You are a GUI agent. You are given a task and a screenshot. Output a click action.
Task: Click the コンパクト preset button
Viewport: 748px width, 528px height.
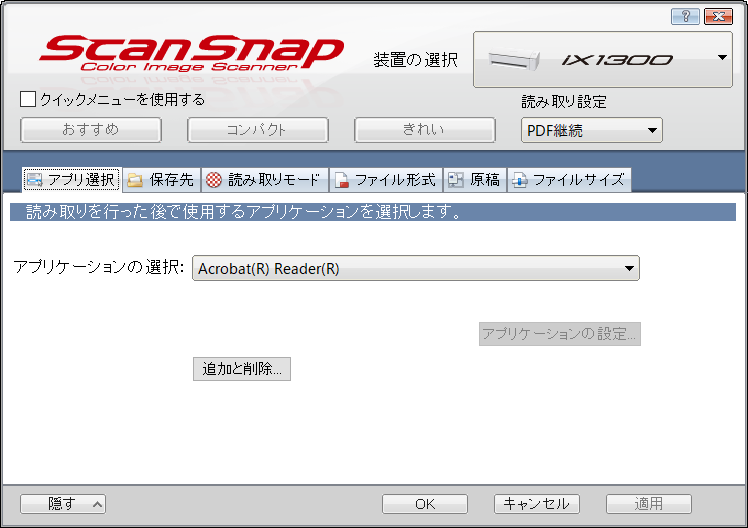258,130
